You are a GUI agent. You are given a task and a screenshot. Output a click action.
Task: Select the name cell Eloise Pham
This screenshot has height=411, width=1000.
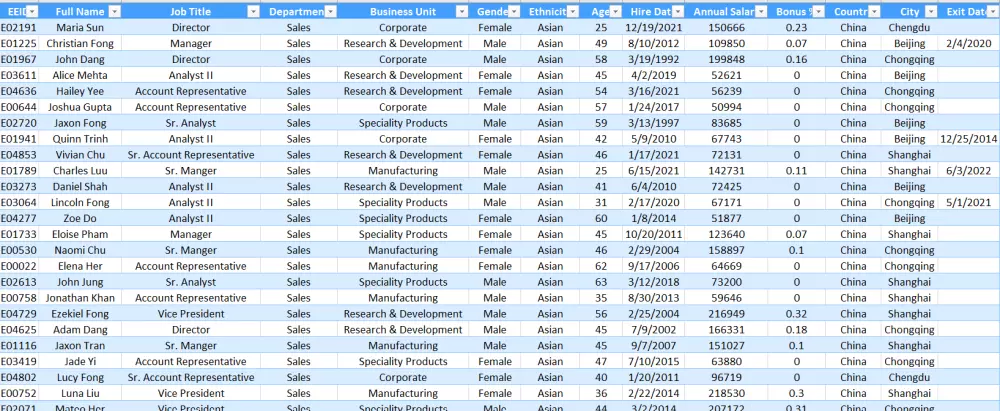tap(80, 234)
